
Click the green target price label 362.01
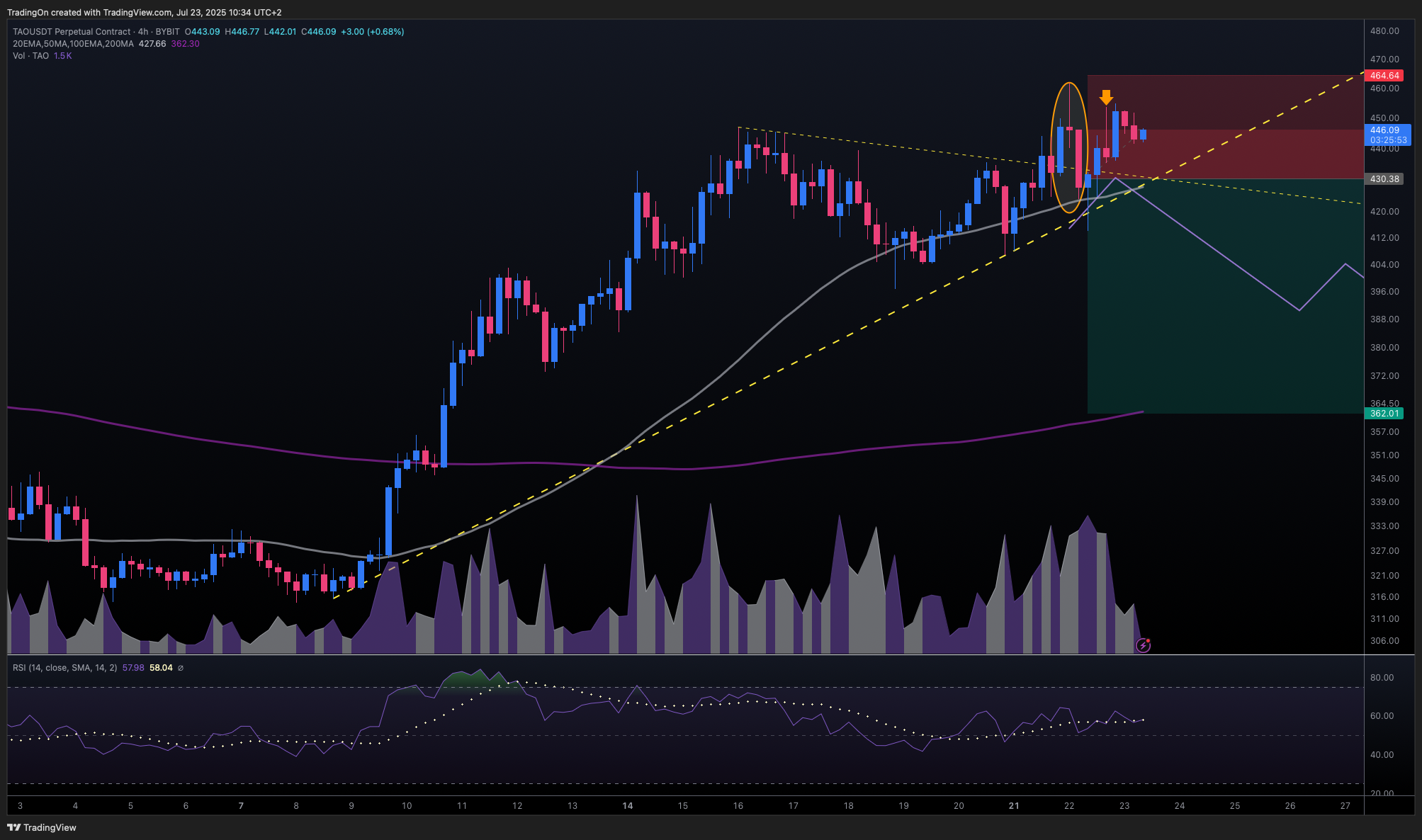[1384, 414]
